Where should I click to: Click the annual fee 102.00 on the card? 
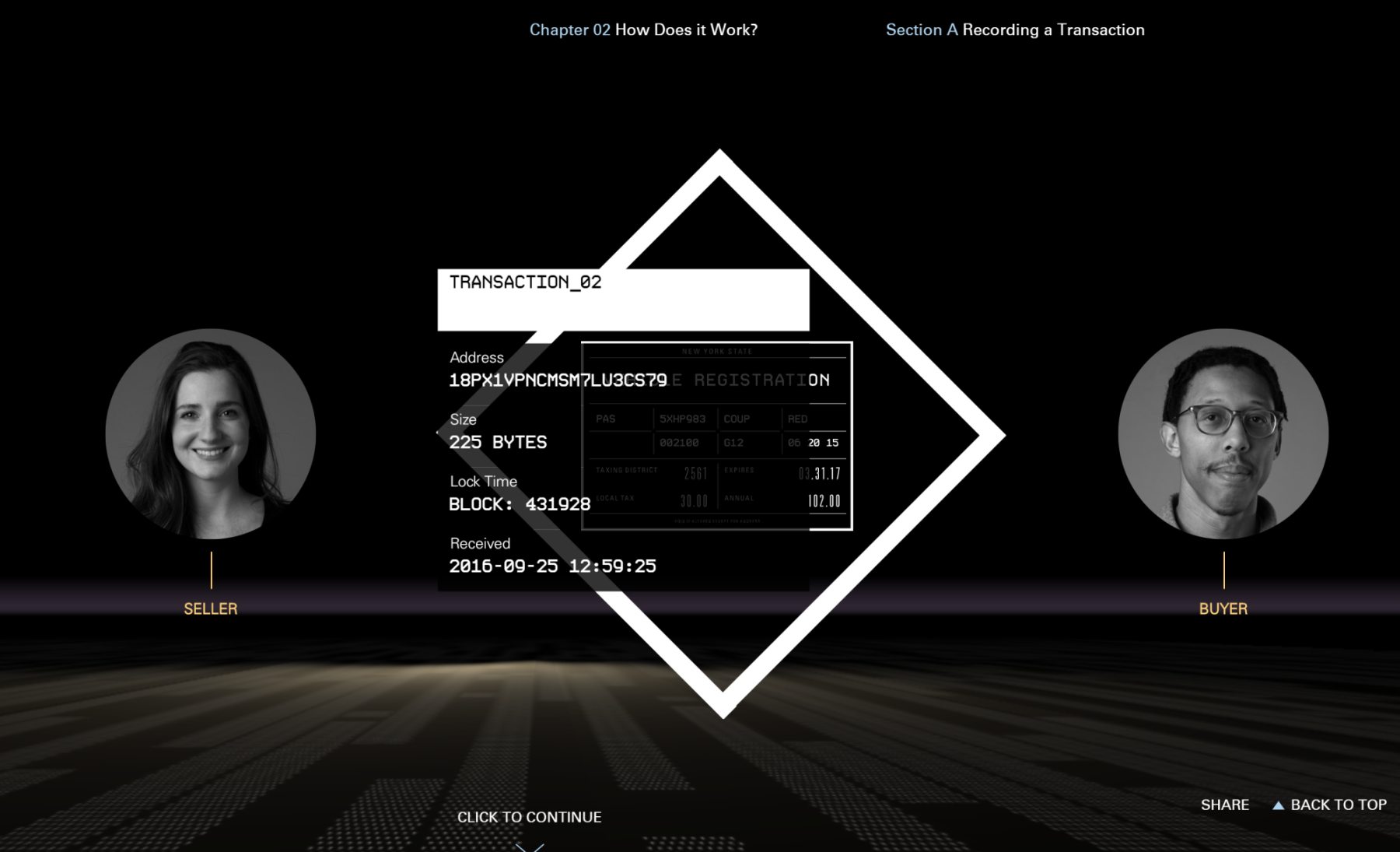824,501
